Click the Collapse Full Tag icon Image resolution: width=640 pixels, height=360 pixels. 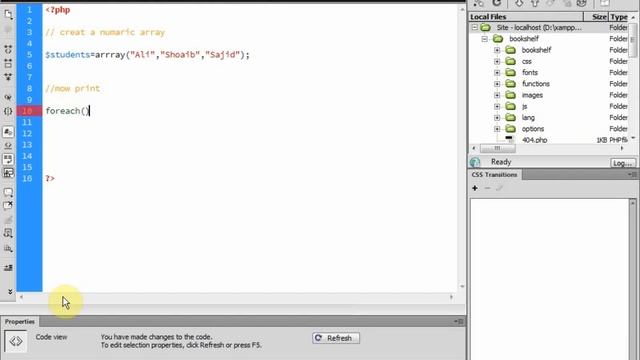coord(8,49)
